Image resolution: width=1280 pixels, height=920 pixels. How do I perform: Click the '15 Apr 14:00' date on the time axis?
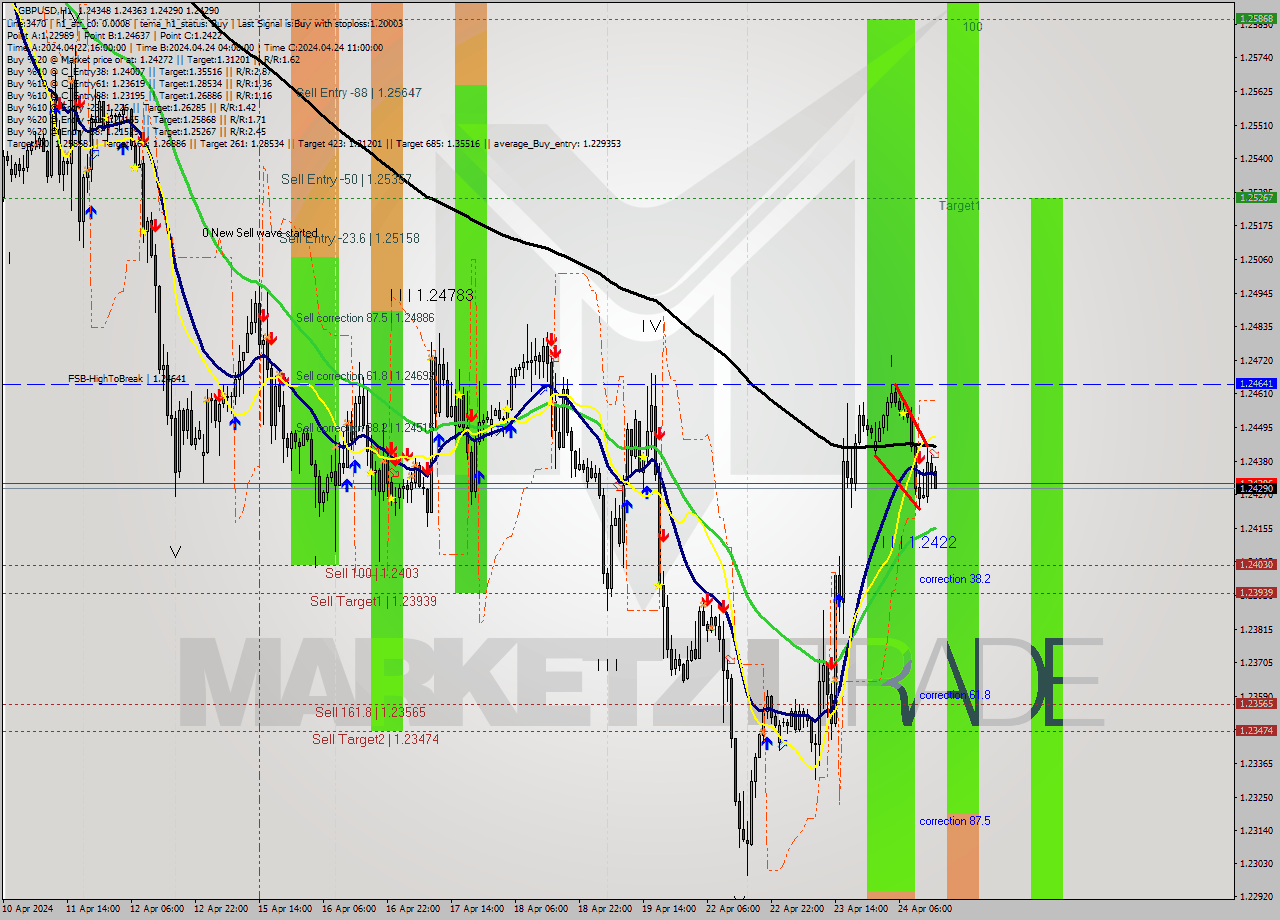[286, 909]
